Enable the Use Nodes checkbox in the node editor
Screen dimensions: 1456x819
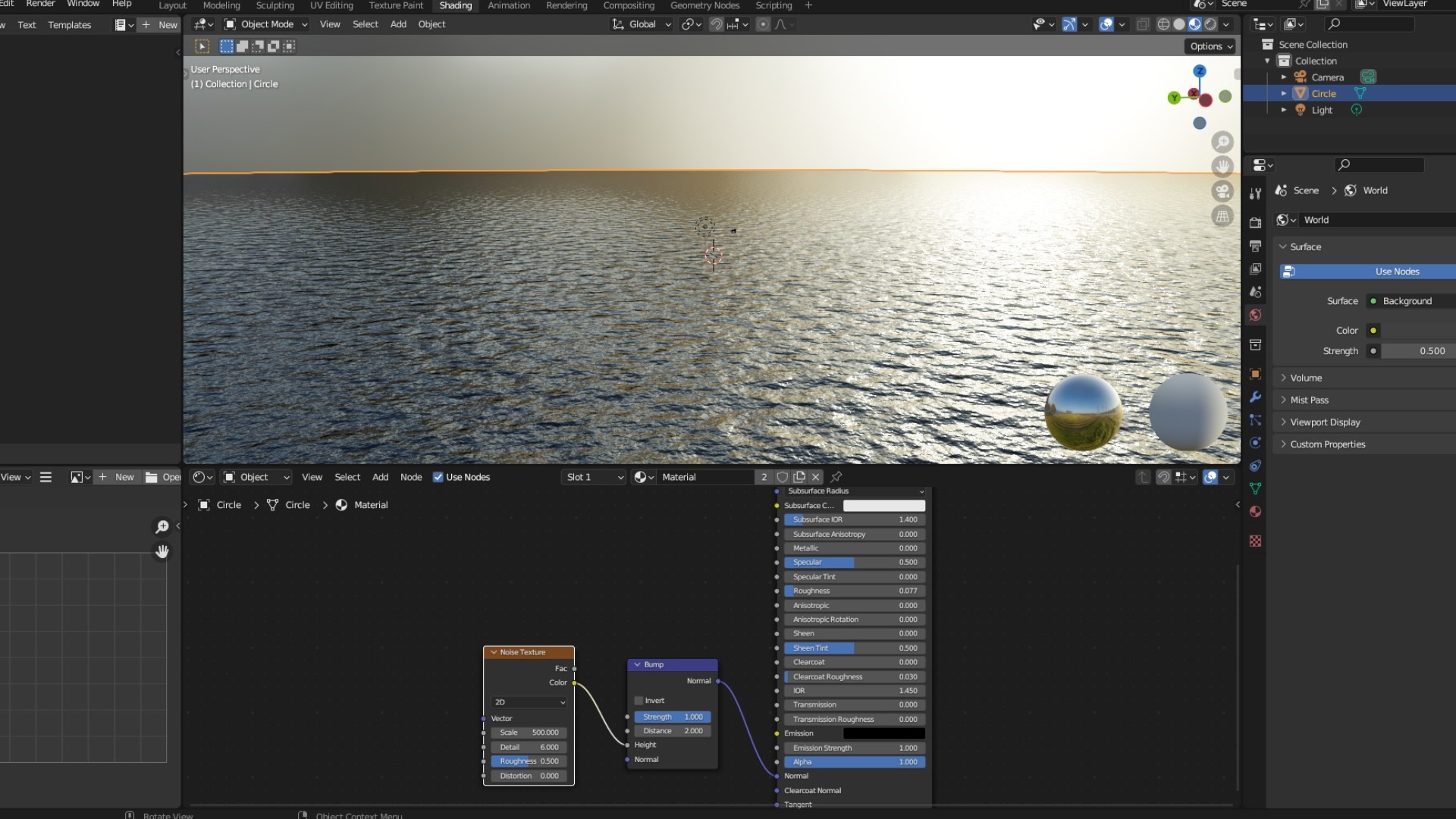point(438,477)
